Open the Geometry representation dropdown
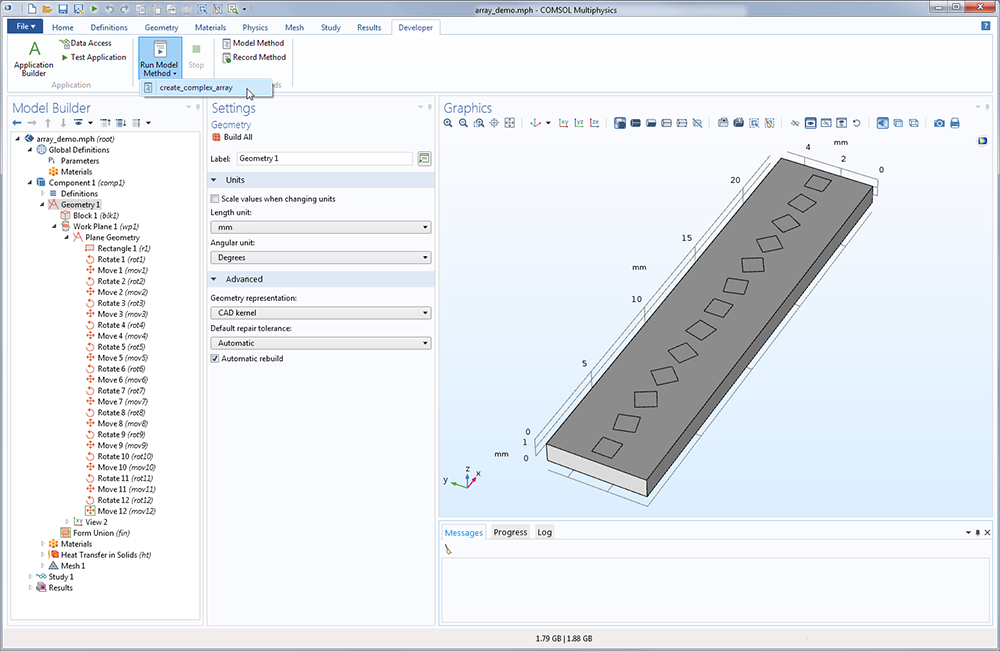 tap(320, 313)
